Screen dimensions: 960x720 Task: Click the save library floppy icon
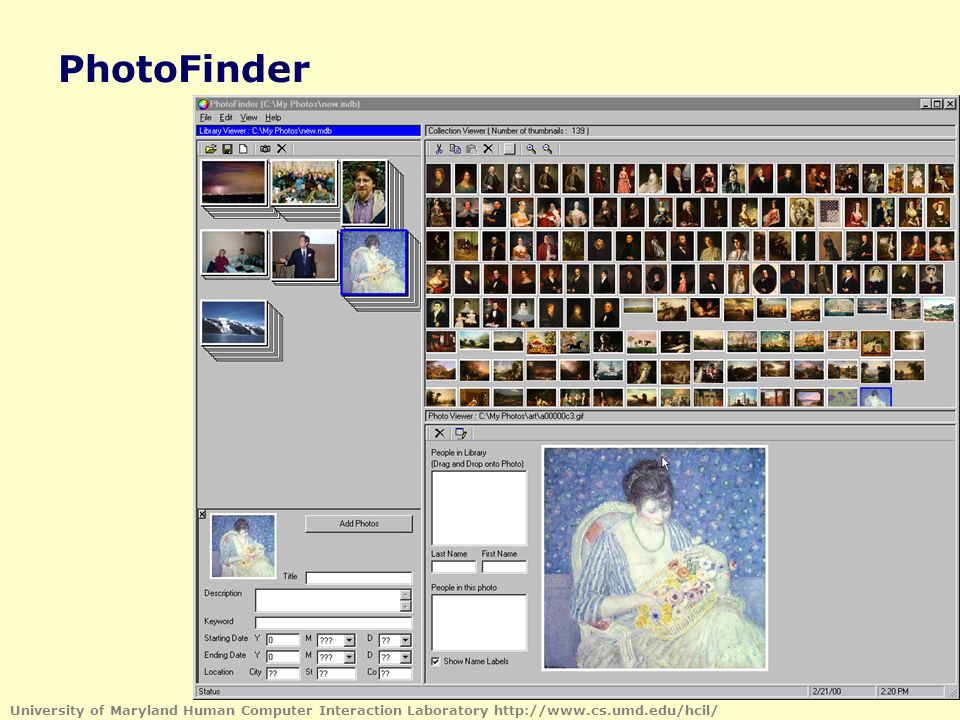pos(227,149)
